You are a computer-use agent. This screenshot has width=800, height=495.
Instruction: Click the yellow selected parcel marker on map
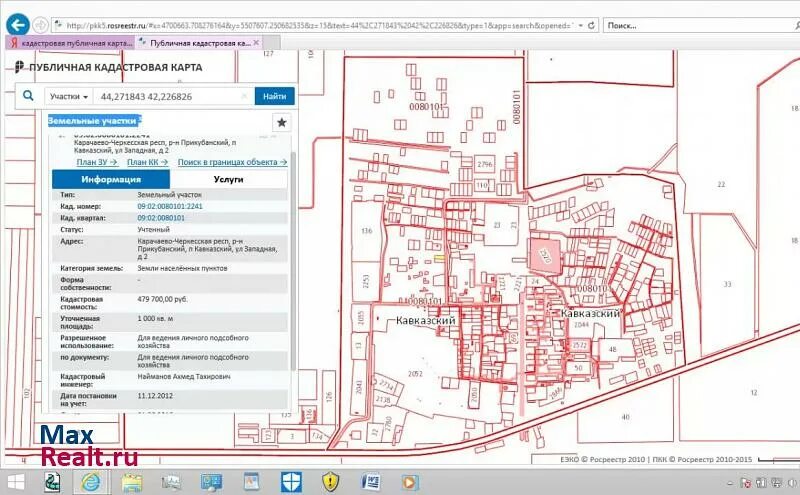[439, 259]
